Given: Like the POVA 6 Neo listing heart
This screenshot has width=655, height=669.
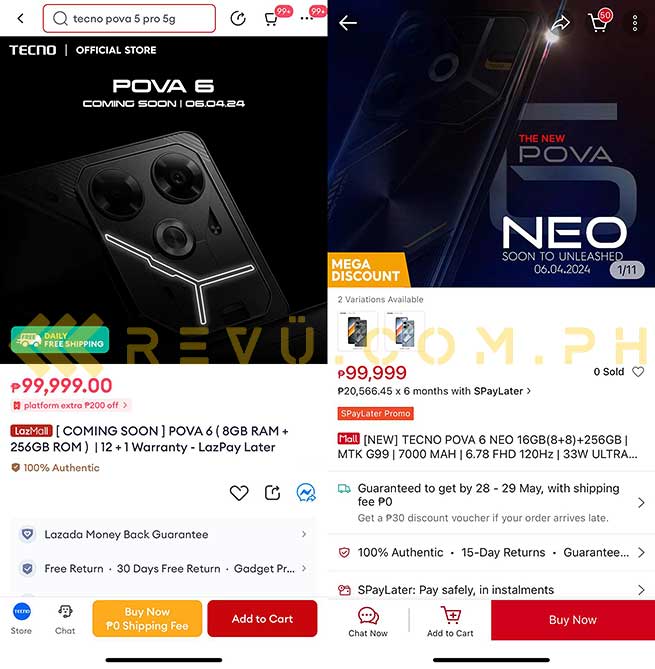Looking at the screenshot, I should pyautogui.click(x=638, y=372).
